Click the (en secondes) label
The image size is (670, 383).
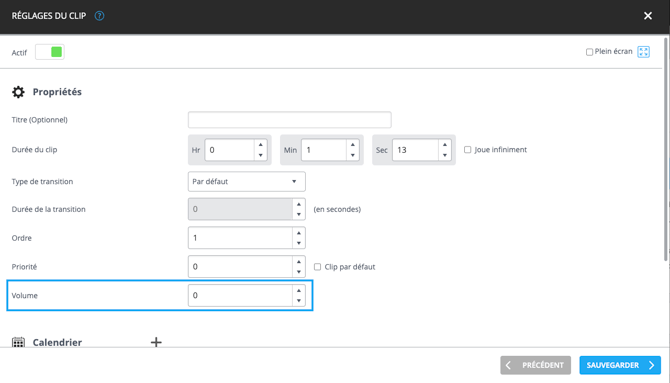click(337, 209)
